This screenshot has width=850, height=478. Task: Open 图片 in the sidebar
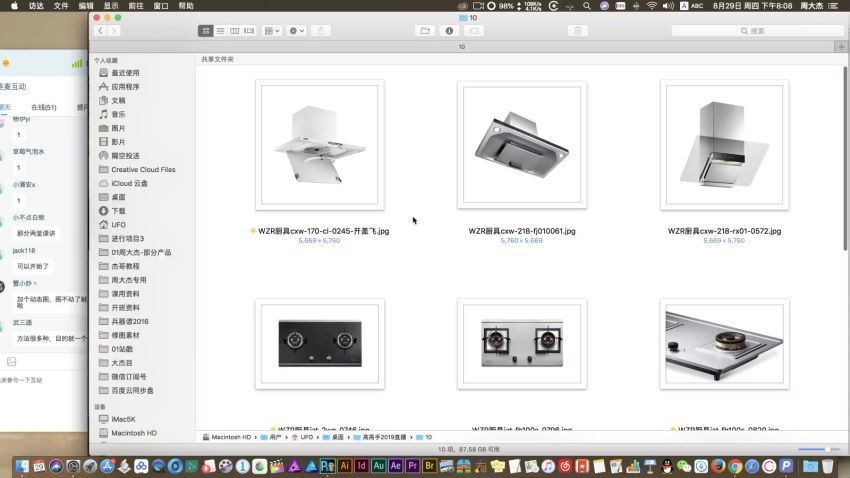pyautogui.click(x=118, y=128)
